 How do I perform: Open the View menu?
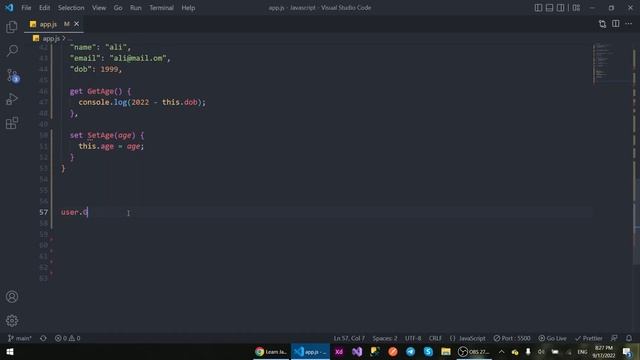[99, 8]
